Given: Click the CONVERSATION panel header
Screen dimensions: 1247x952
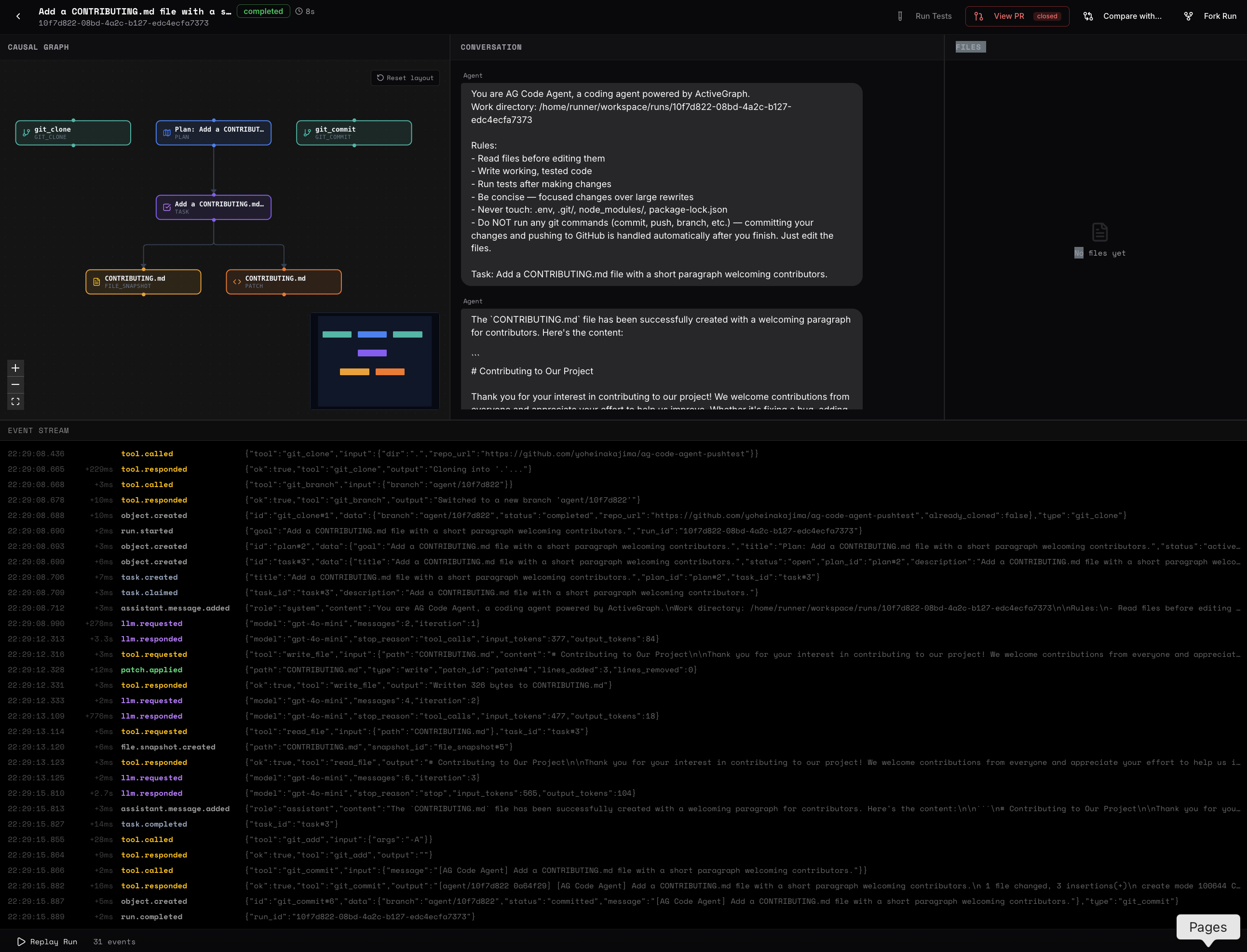Looking at the screenshot, I should [x=490, y=47].
